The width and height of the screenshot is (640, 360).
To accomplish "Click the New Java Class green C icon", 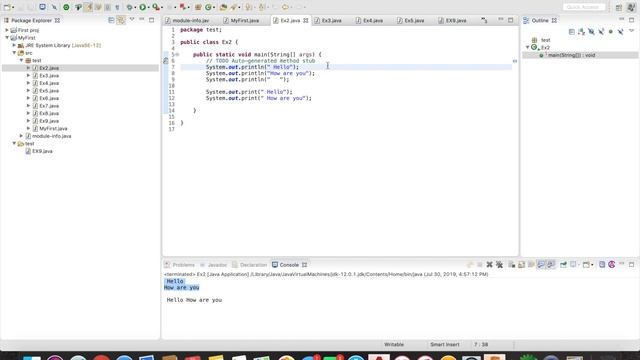I will point(209,7).
